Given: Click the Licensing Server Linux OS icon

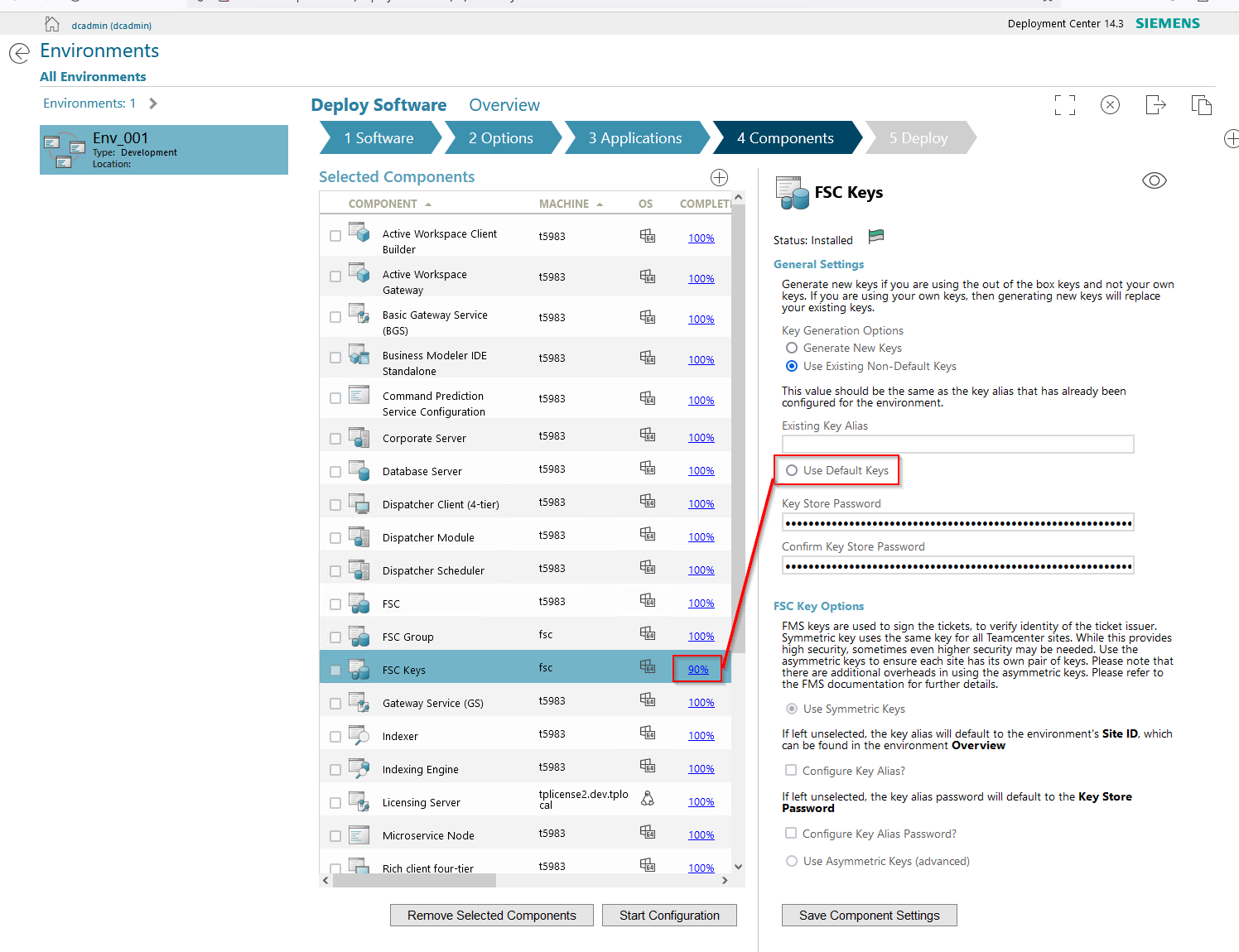Looking at the screenshot, I should tap(648, 798).
